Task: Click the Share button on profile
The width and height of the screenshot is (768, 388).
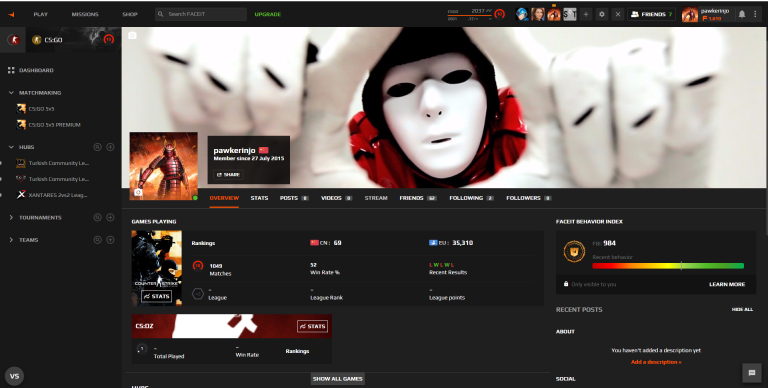Action: (228, 174)
